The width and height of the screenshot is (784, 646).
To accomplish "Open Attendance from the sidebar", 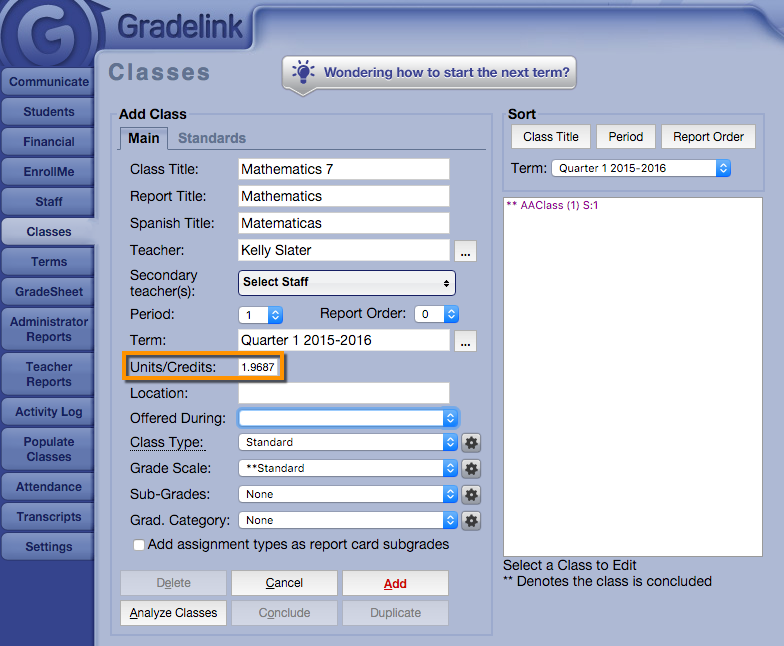I will [x=49, y=487].
